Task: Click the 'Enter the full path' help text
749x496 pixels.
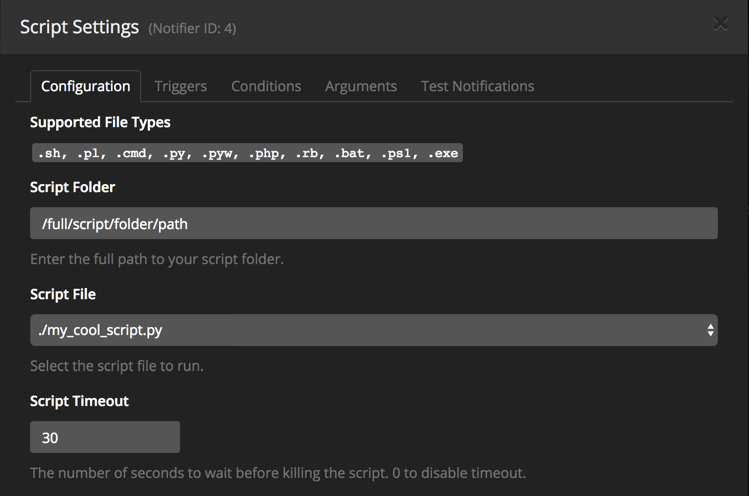Action: pos(157,259)
